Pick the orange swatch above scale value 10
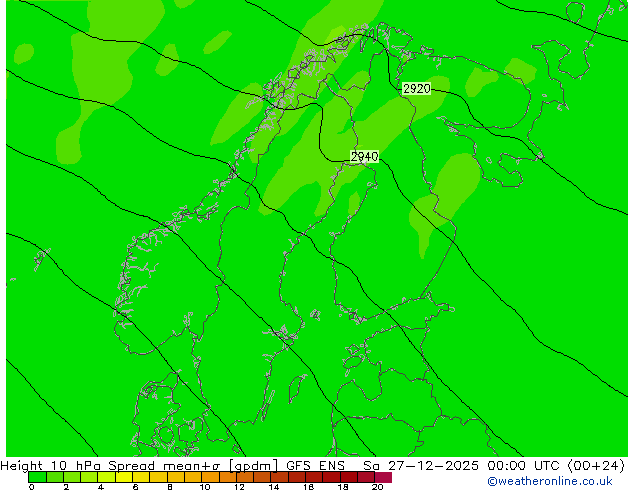The height and width of the screenshot is (490, 634). pos(211,477)
